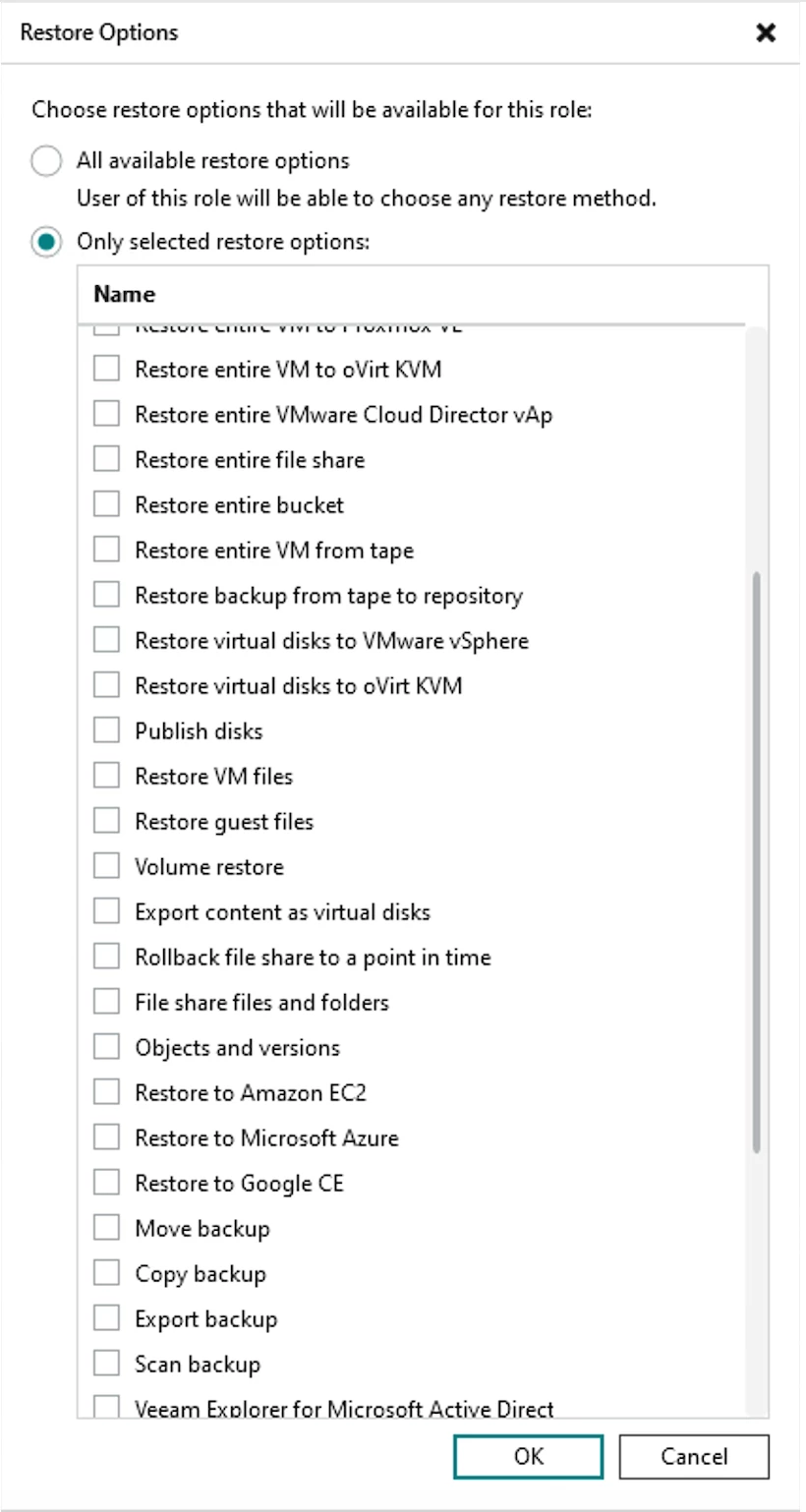Screen dimensions: 806x1512
Task: Toggle 'Restore to Amazon EC2' checkbox
Action: (106, 1093)
